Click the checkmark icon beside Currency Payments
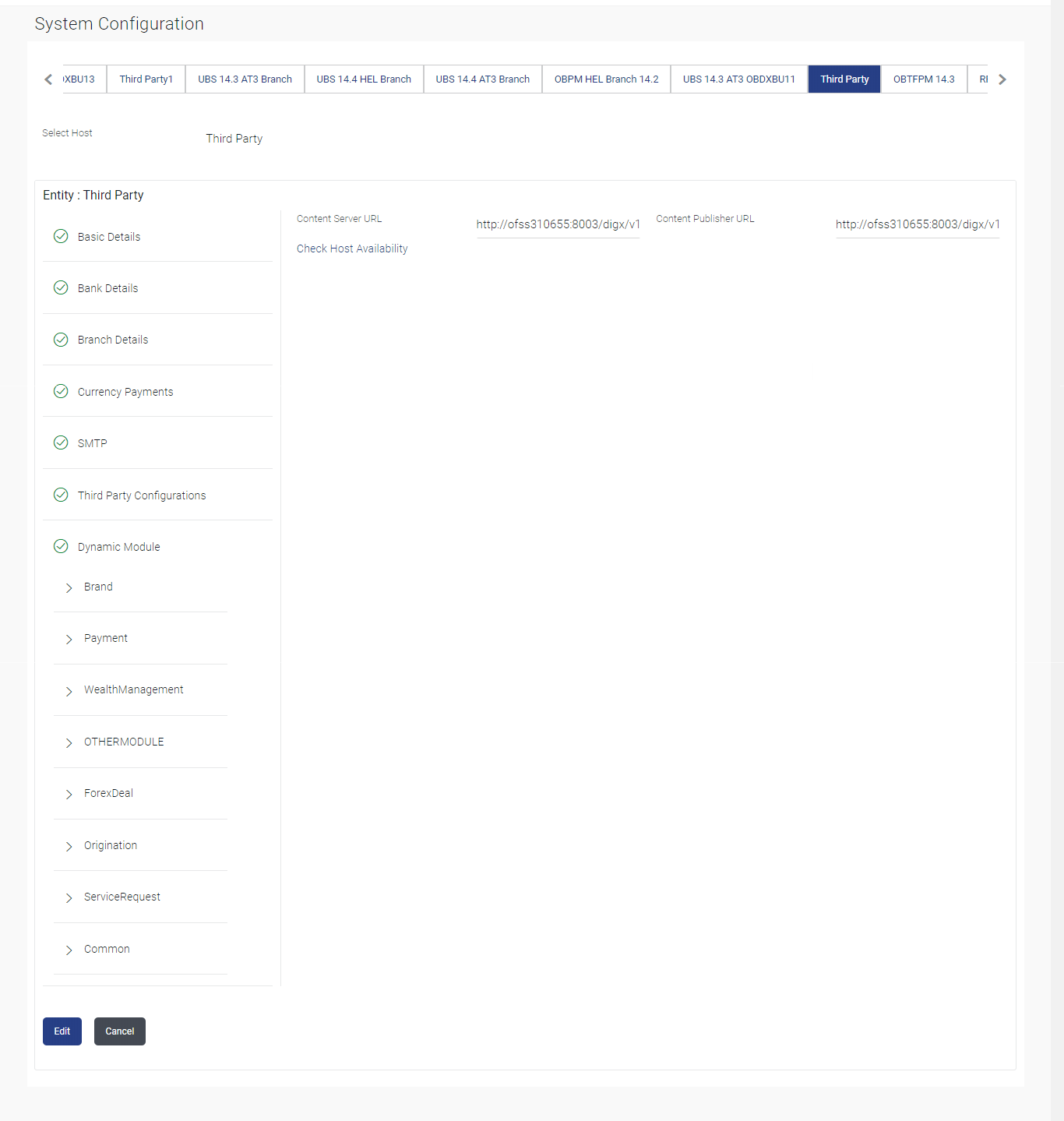 coord(61,391)
